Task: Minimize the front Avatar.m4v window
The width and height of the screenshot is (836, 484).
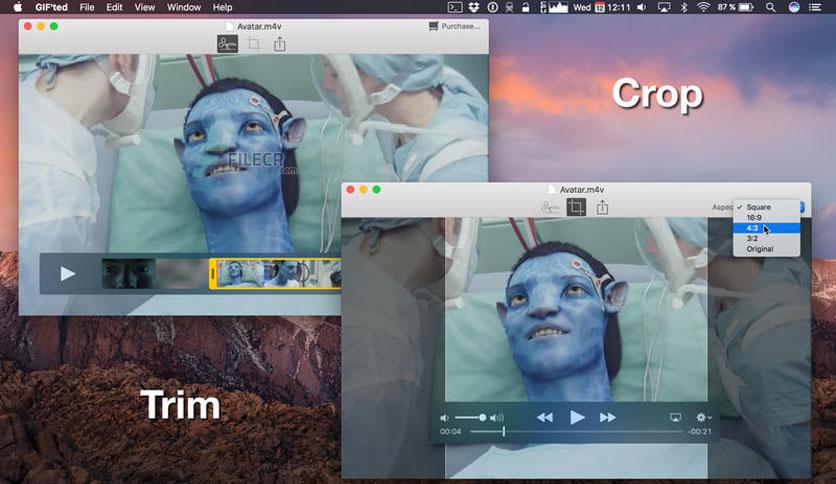Action: pyautogui.click(x=364, y=189)
